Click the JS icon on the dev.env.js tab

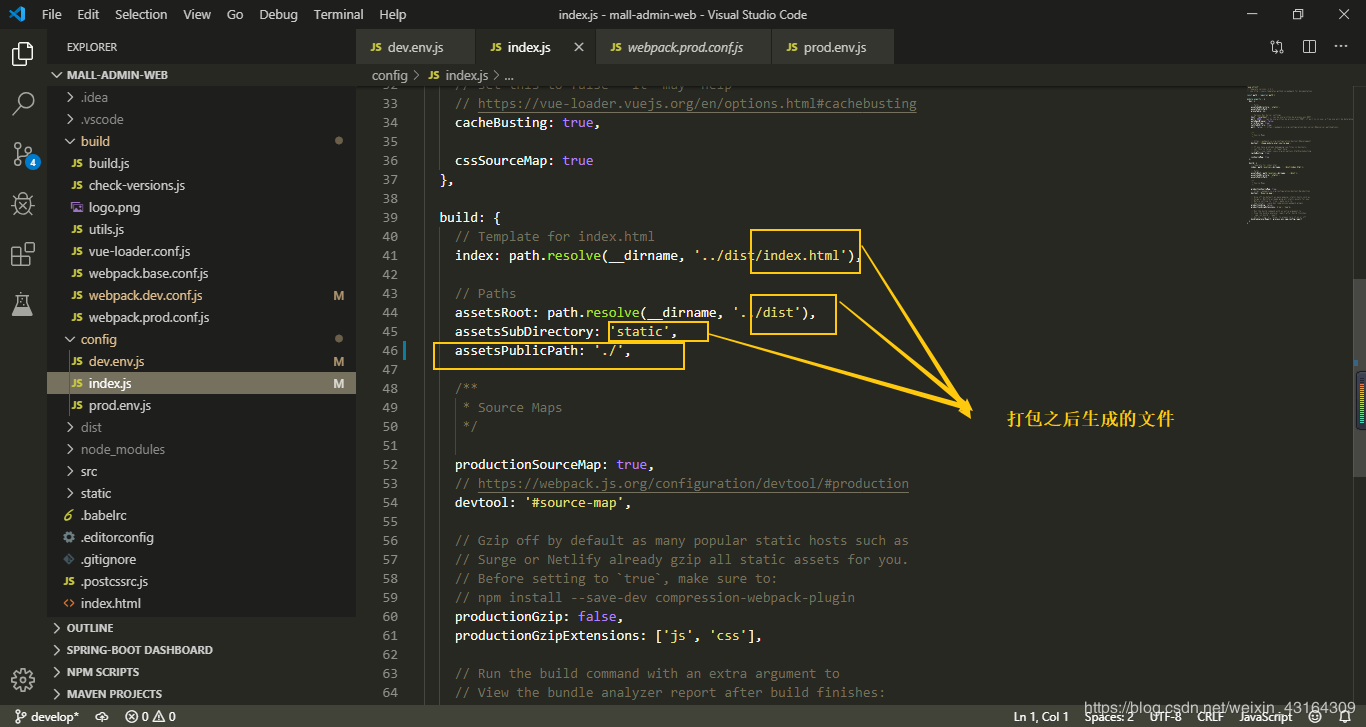pos(376,47)
